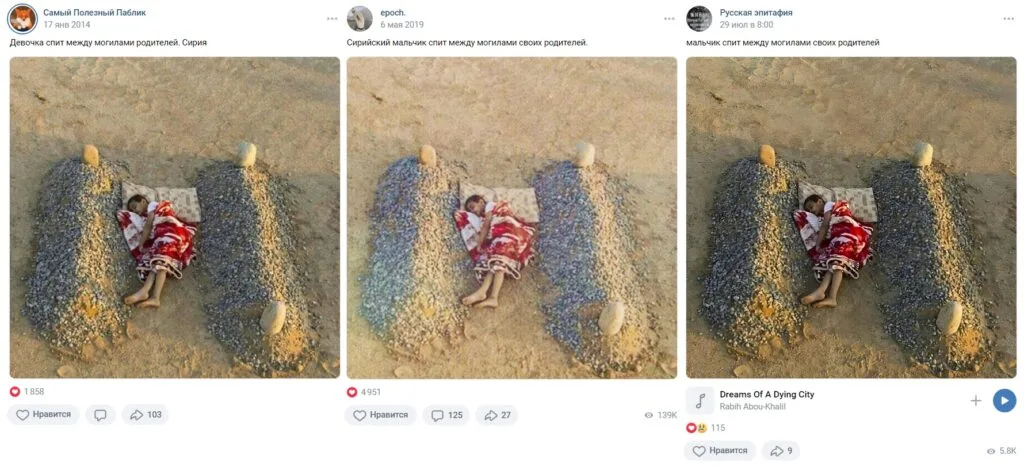Expand options menu of the Самый Полезный Паблик post
Screen dimensions: 1024x467
[330, 18]
